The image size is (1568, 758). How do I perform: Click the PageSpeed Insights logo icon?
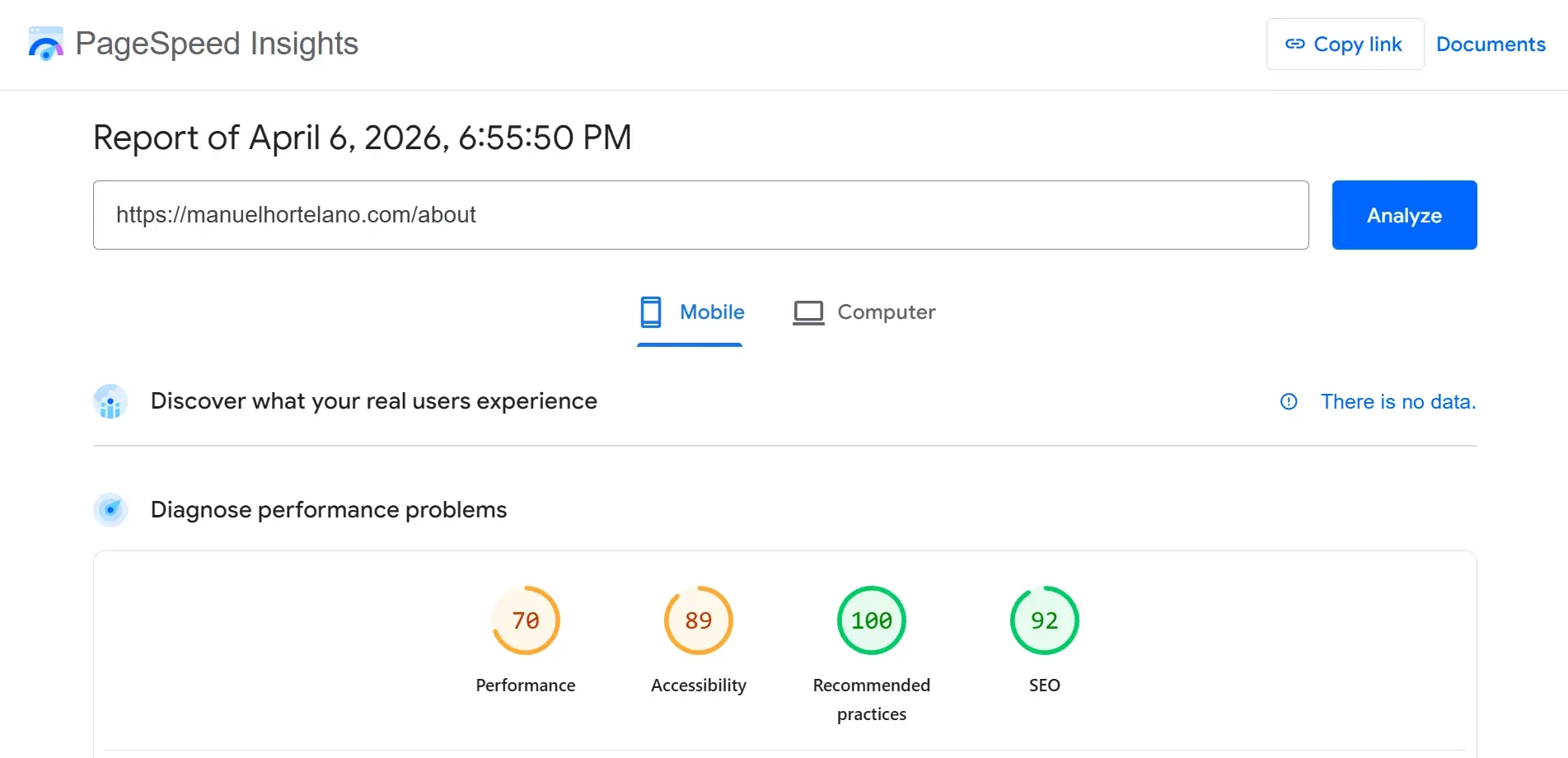point(45,43)
